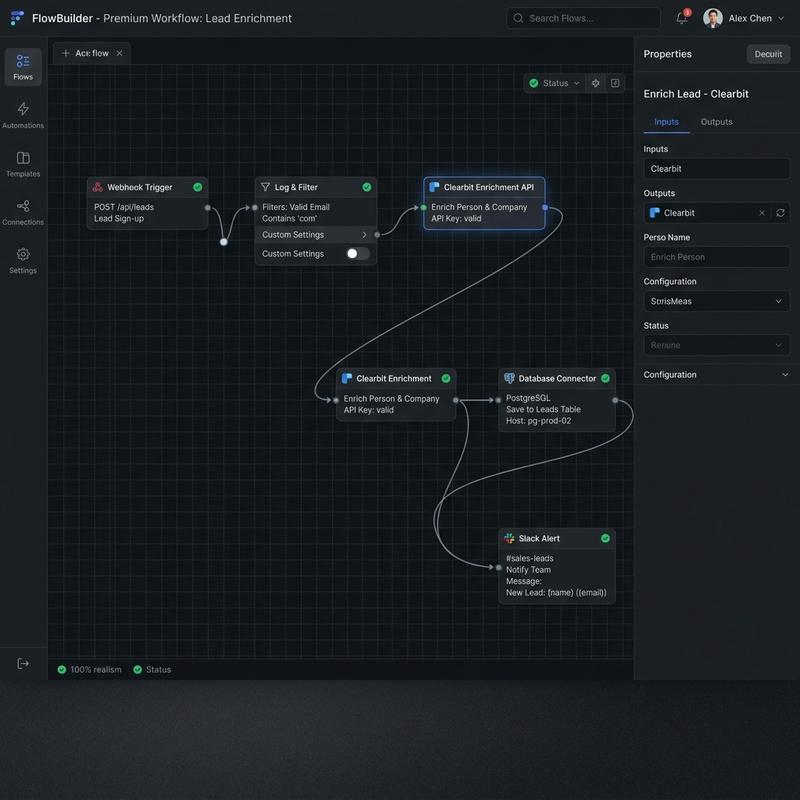Add a new flow tab with plus icon
800x800 pixels.
point(65,53)
